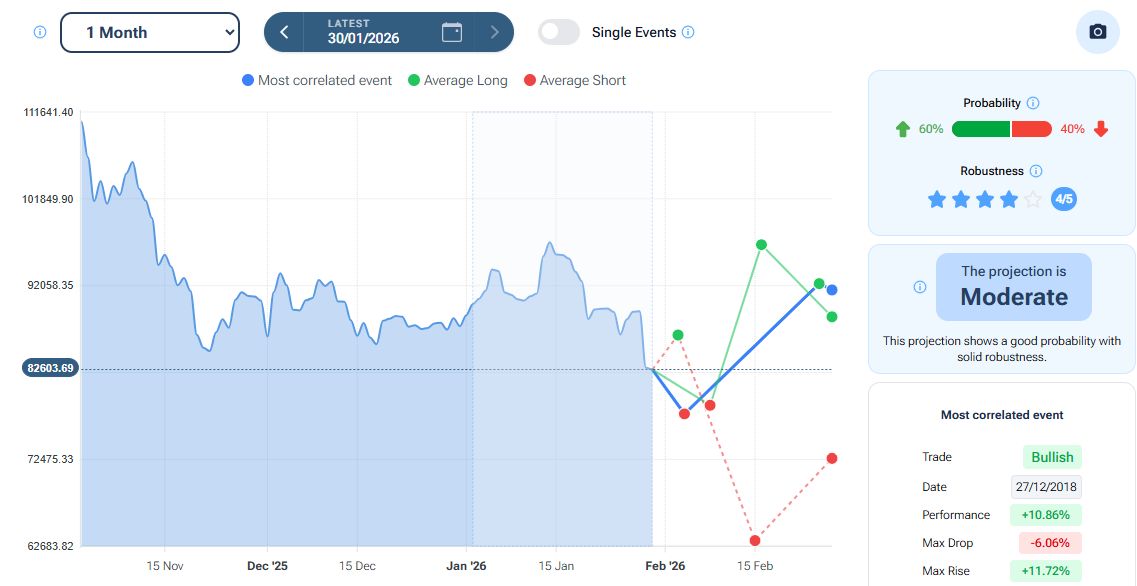Click the camera screenshot icon
The width and height of the screenshot is (1137, 586).
1097,32
